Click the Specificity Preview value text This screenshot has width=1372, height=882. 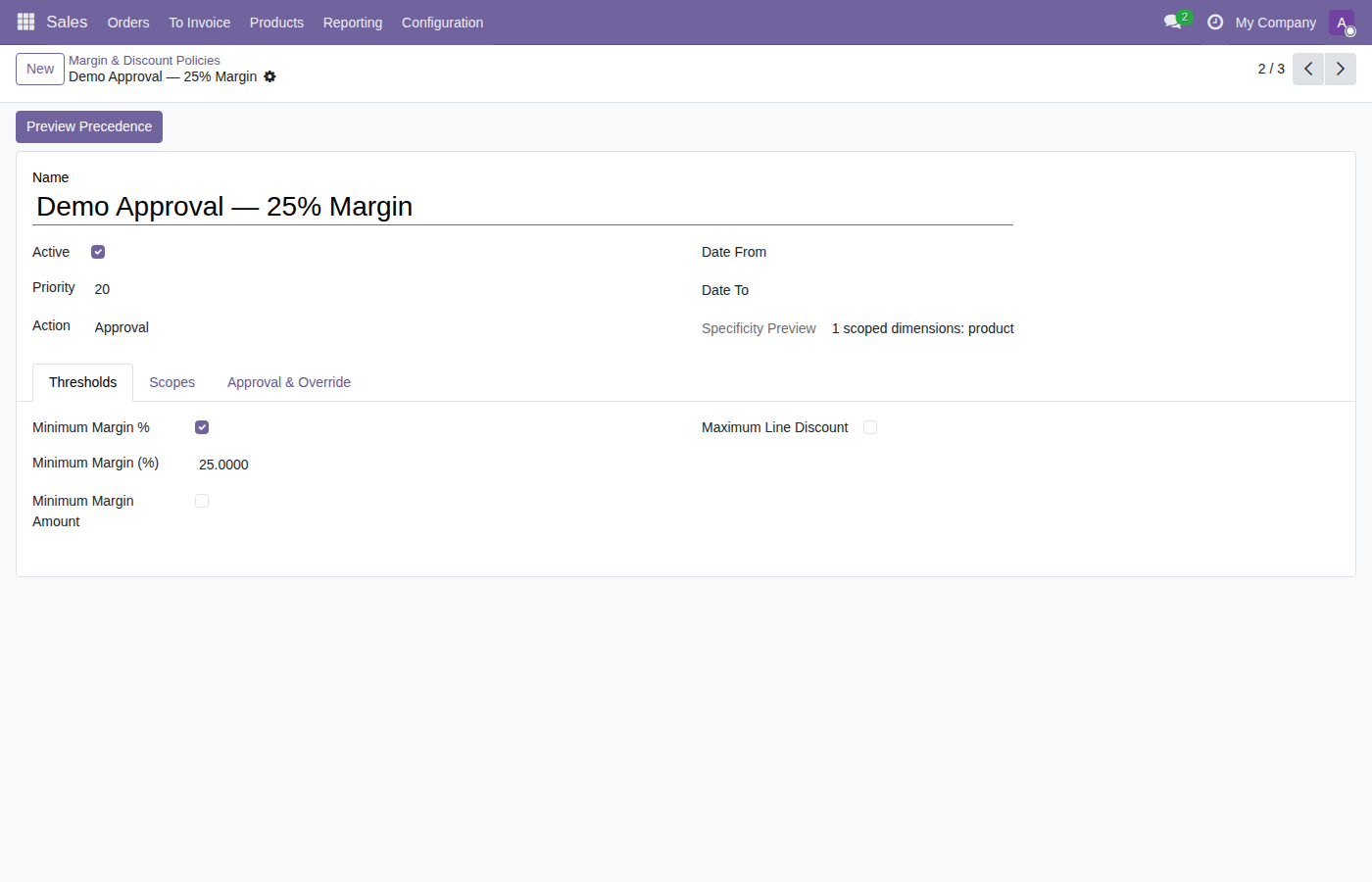pyautogui.click(x=923, y=328)
